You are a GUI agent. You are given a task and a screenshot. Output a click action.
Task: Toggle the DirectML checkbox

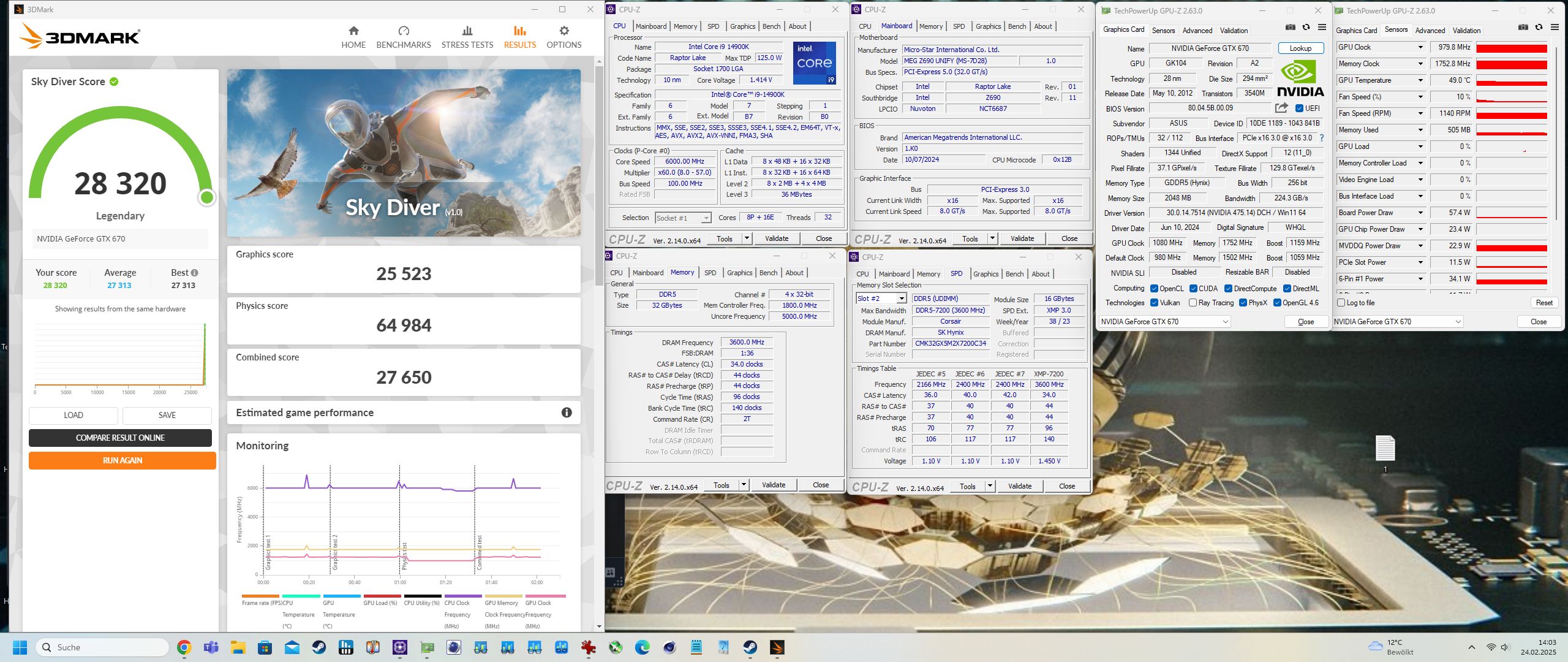1287,289
